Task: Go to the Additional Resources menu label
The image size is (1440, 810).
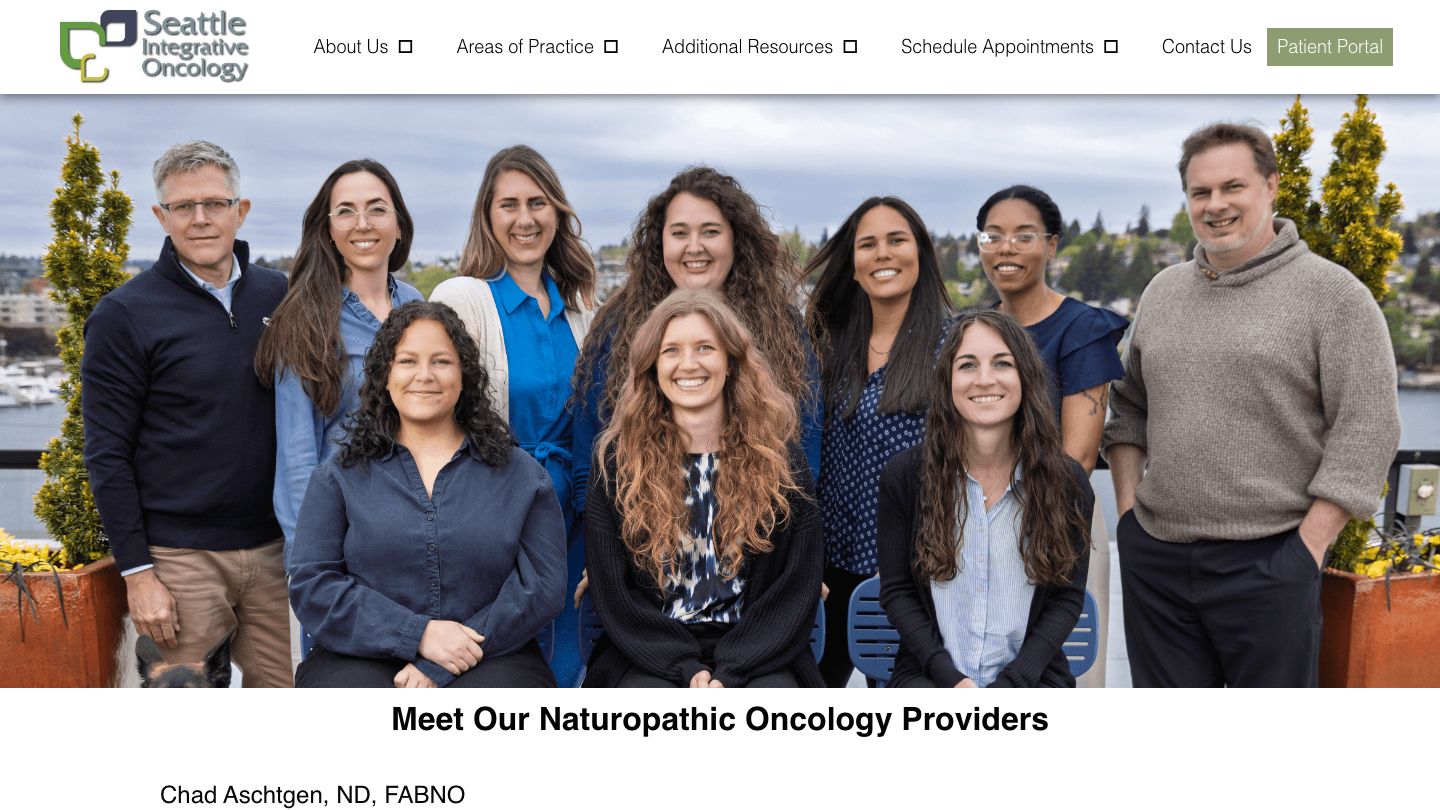Action: click(747, 47)
